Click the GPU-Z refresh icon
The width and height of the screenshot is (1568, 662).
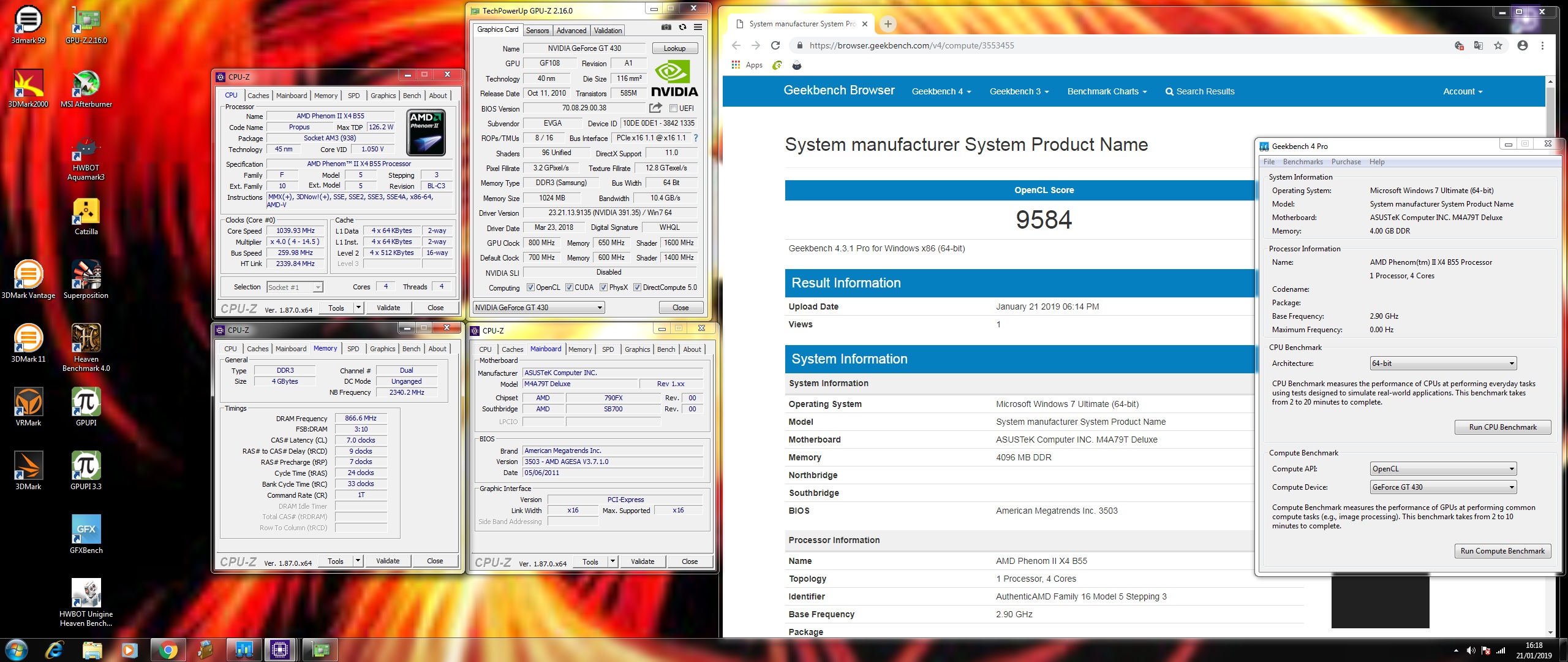click(x=682, y=28)
